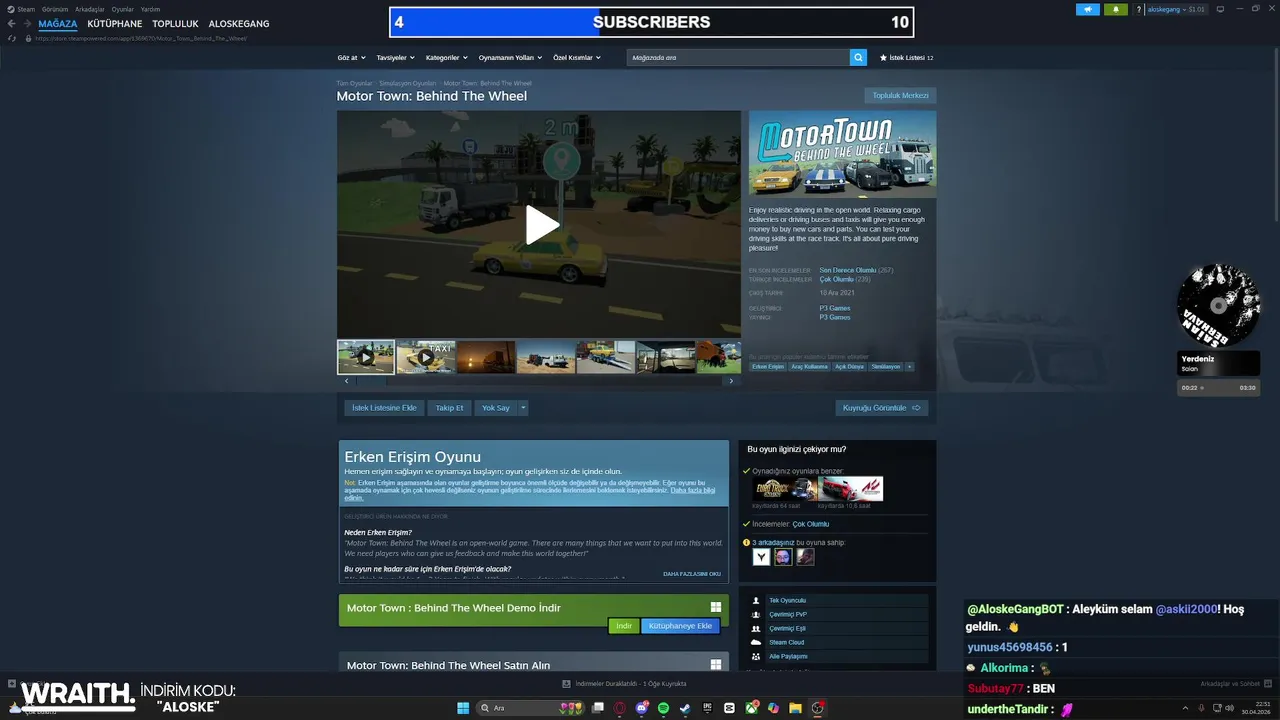Open the second friend avatar who owns game
The width and height of the screenshot is (1280, 720).
(783, 557)
